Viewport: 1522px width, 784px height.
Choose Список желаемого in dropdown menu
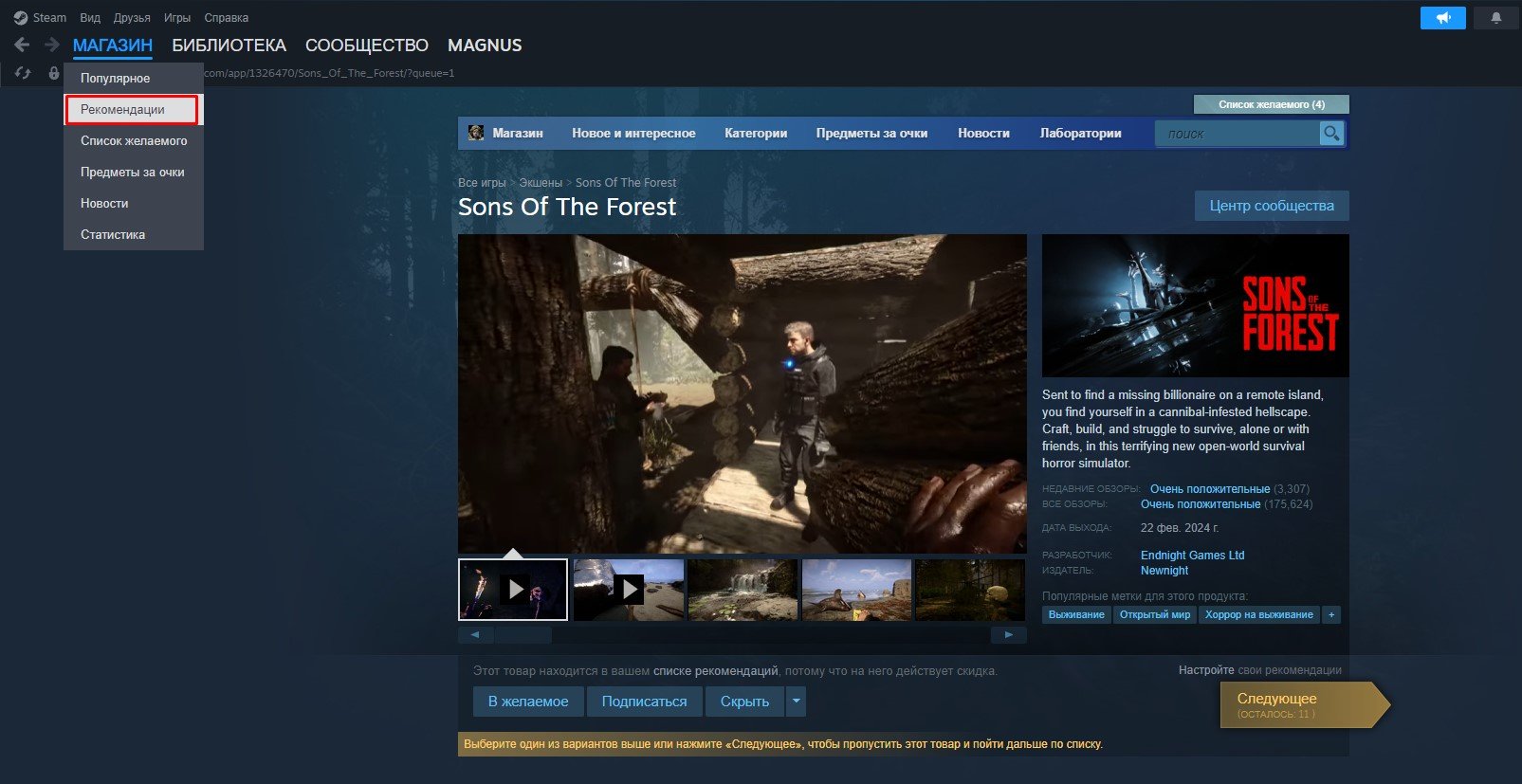[134, 140]
